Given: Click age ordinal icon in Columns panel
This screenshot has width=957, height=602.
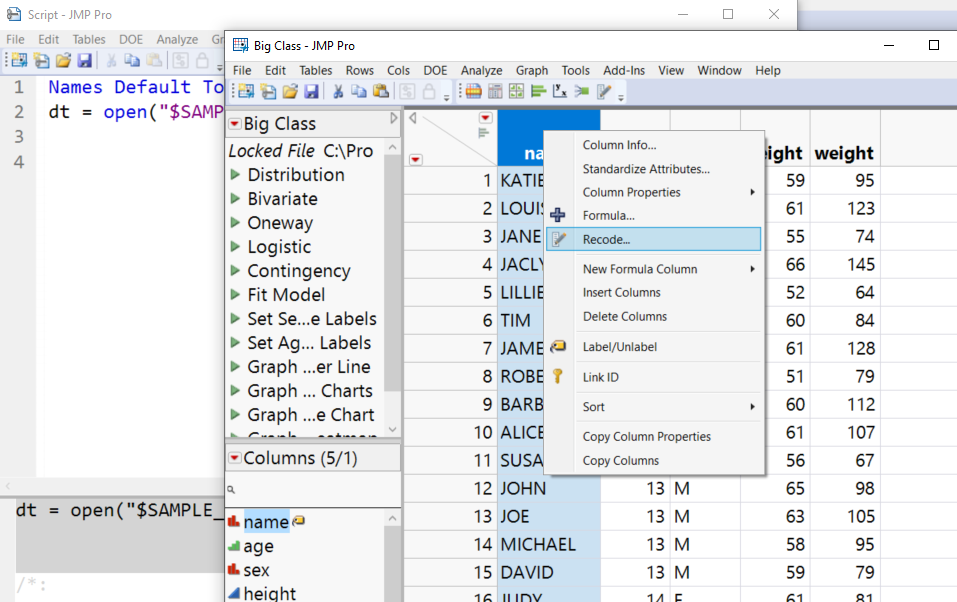Looking at the screenshot, I should (x=233, y=546).
